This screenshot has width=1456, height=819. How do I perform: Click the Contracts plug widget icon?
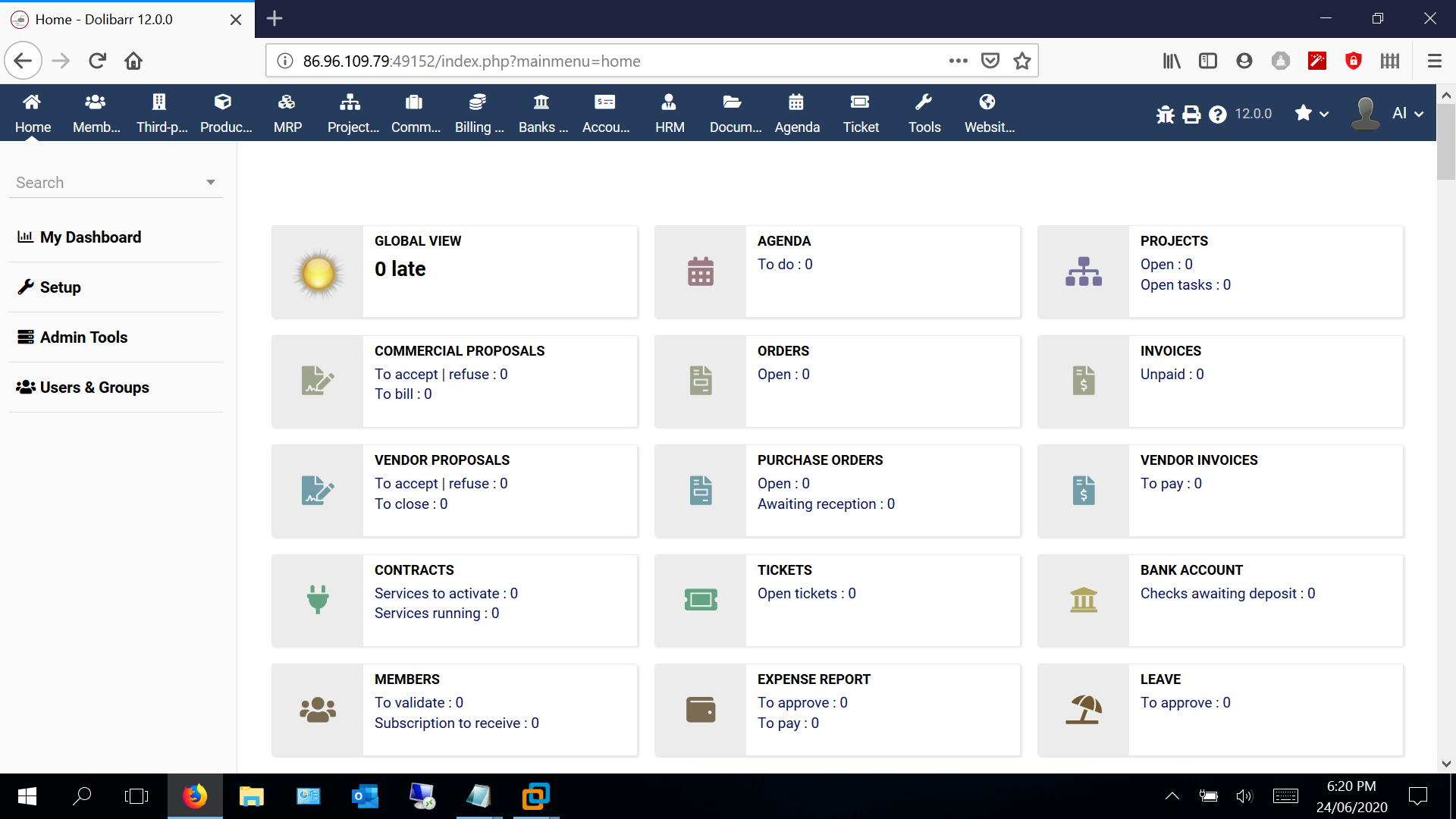coord(318,600)
